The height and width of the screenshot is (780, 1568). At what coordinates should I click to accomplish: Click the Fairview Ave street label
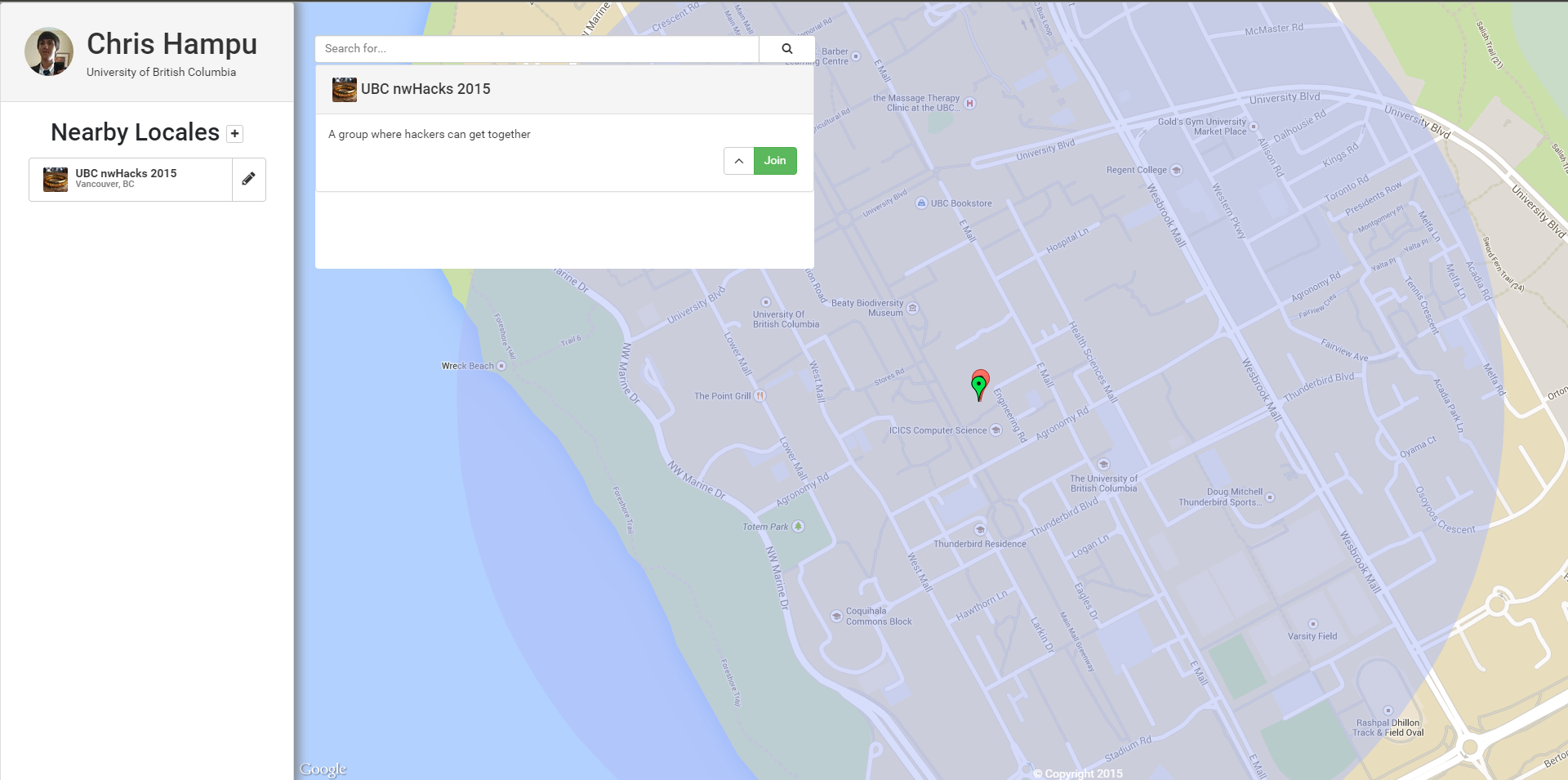tap(1344, 350)
